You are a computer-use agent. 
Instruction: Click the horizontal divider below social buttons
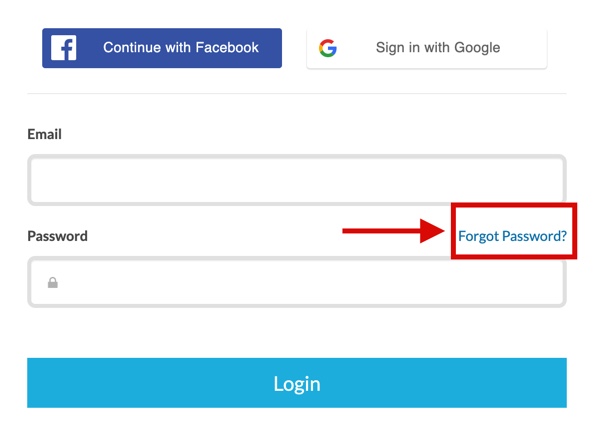tap(297, 93)
